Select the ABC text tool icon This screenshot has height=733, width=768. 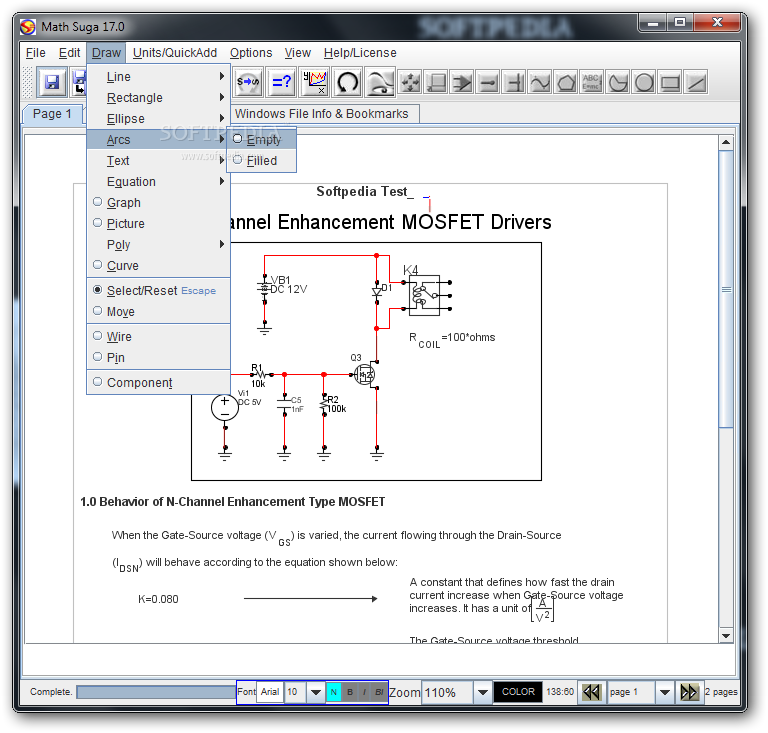point(592,82)
